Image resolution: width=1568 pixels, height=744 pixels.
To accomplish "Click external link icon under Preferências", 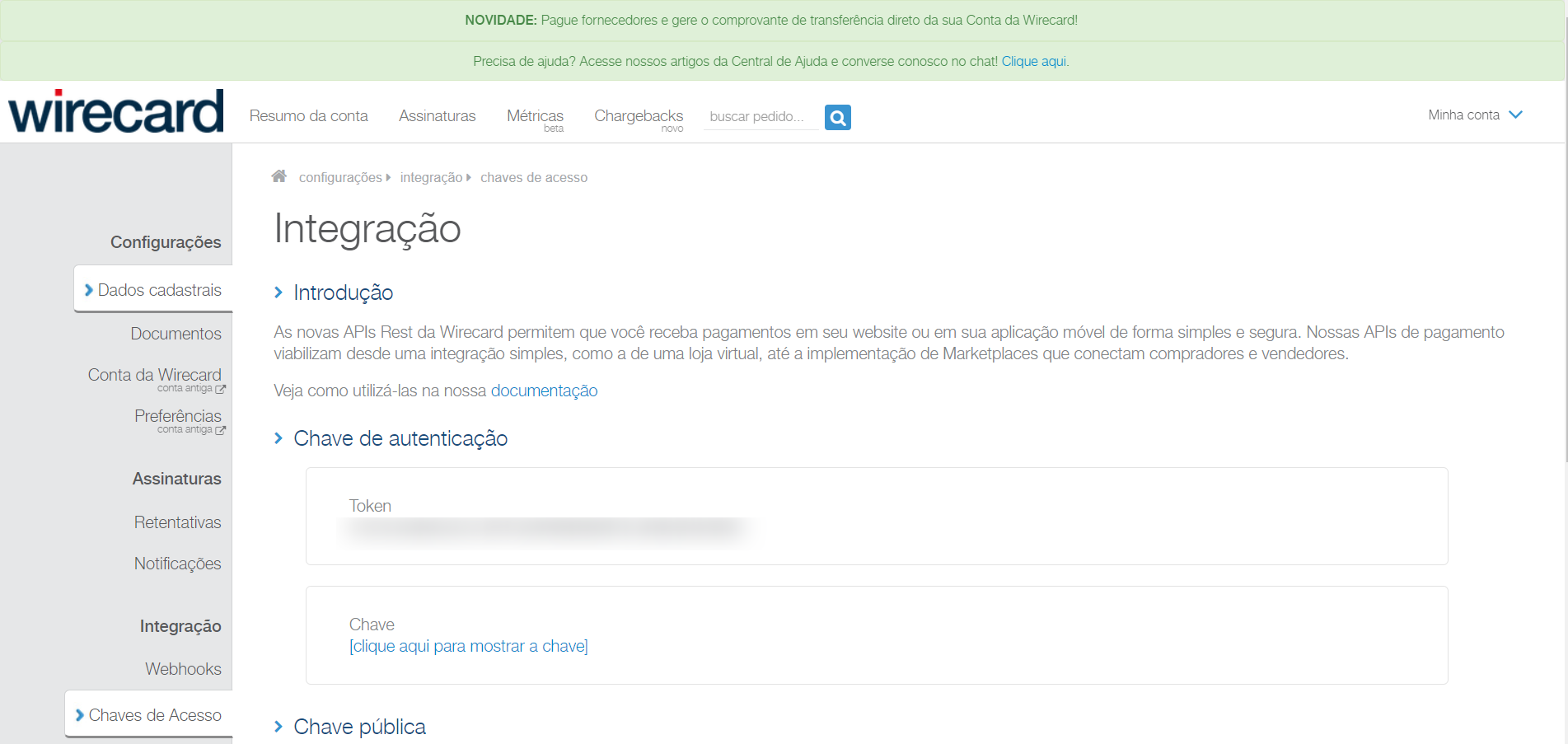I will [220, 430].
